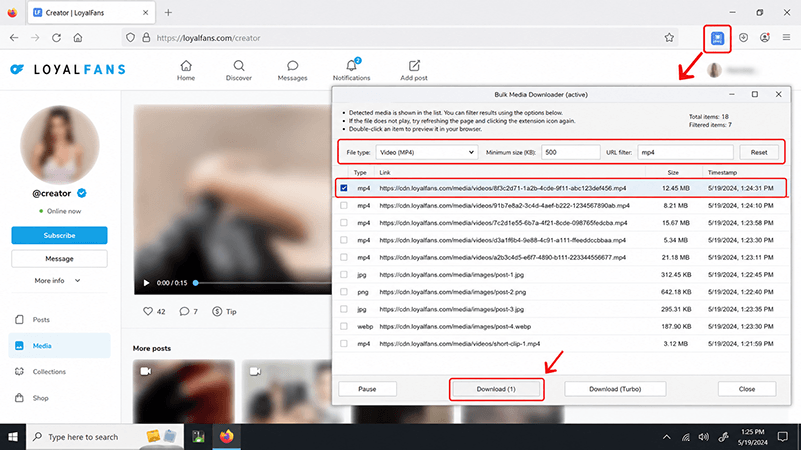Open Firefox downloads icon in toolbar
The width and height of the screenshot is (801, 450).
point(743,38)
